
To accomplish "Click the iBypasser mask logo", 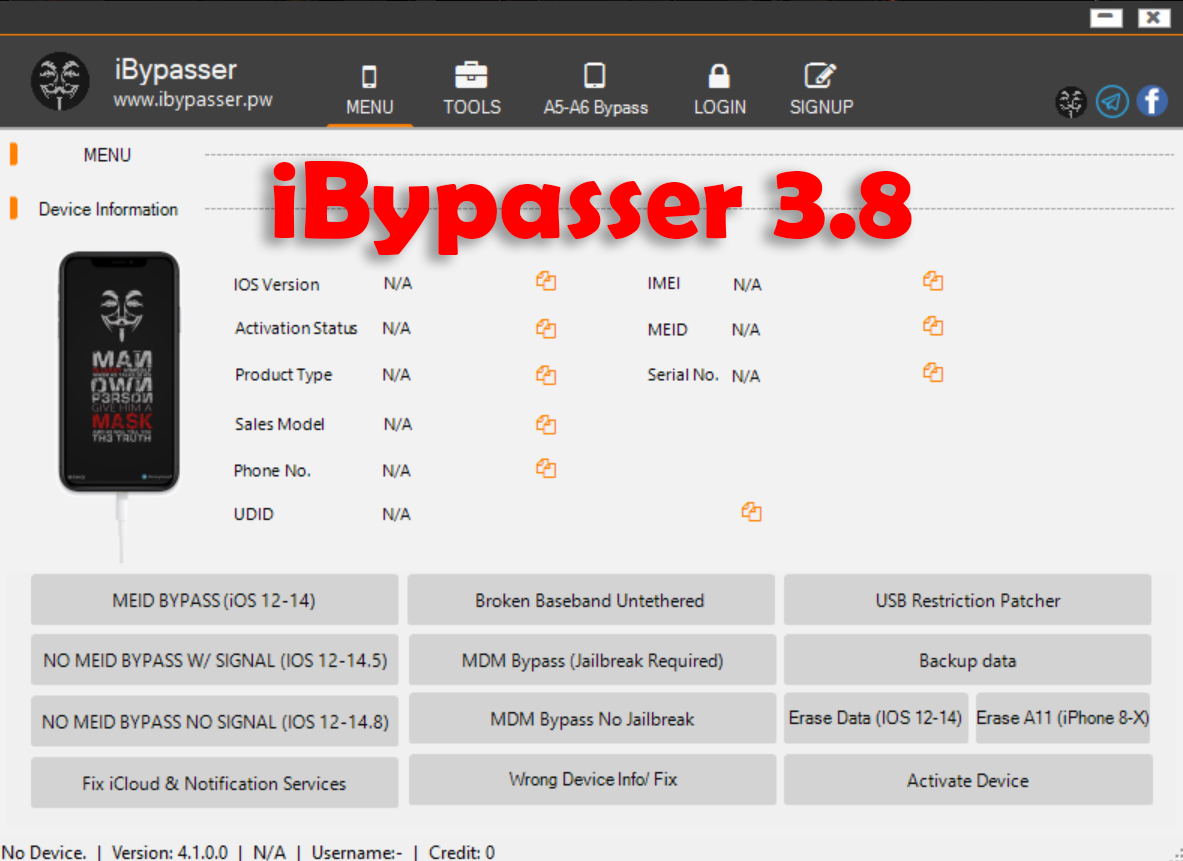I will click(60, 81).
